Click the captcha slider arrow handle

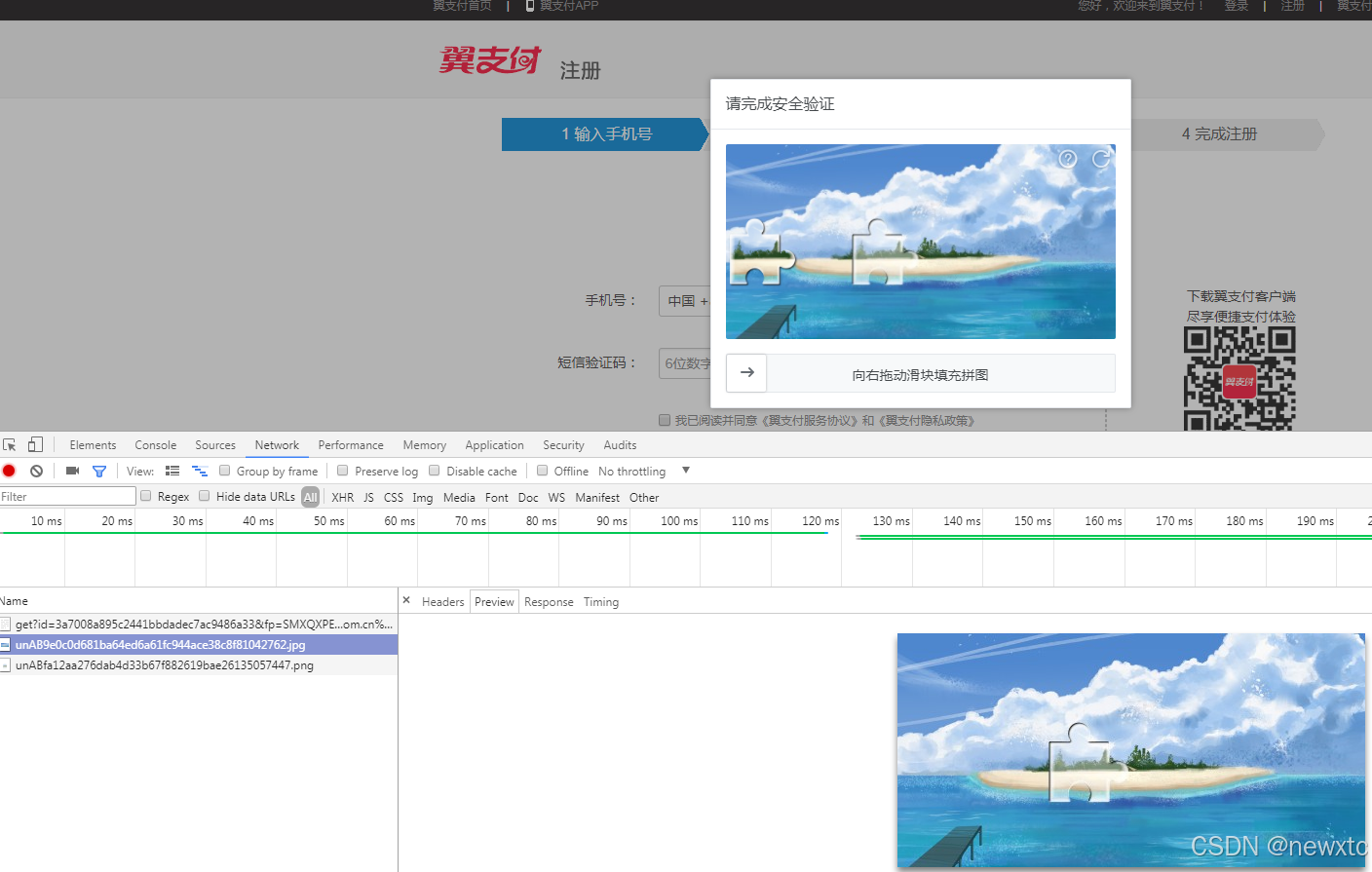coord(747,373)
